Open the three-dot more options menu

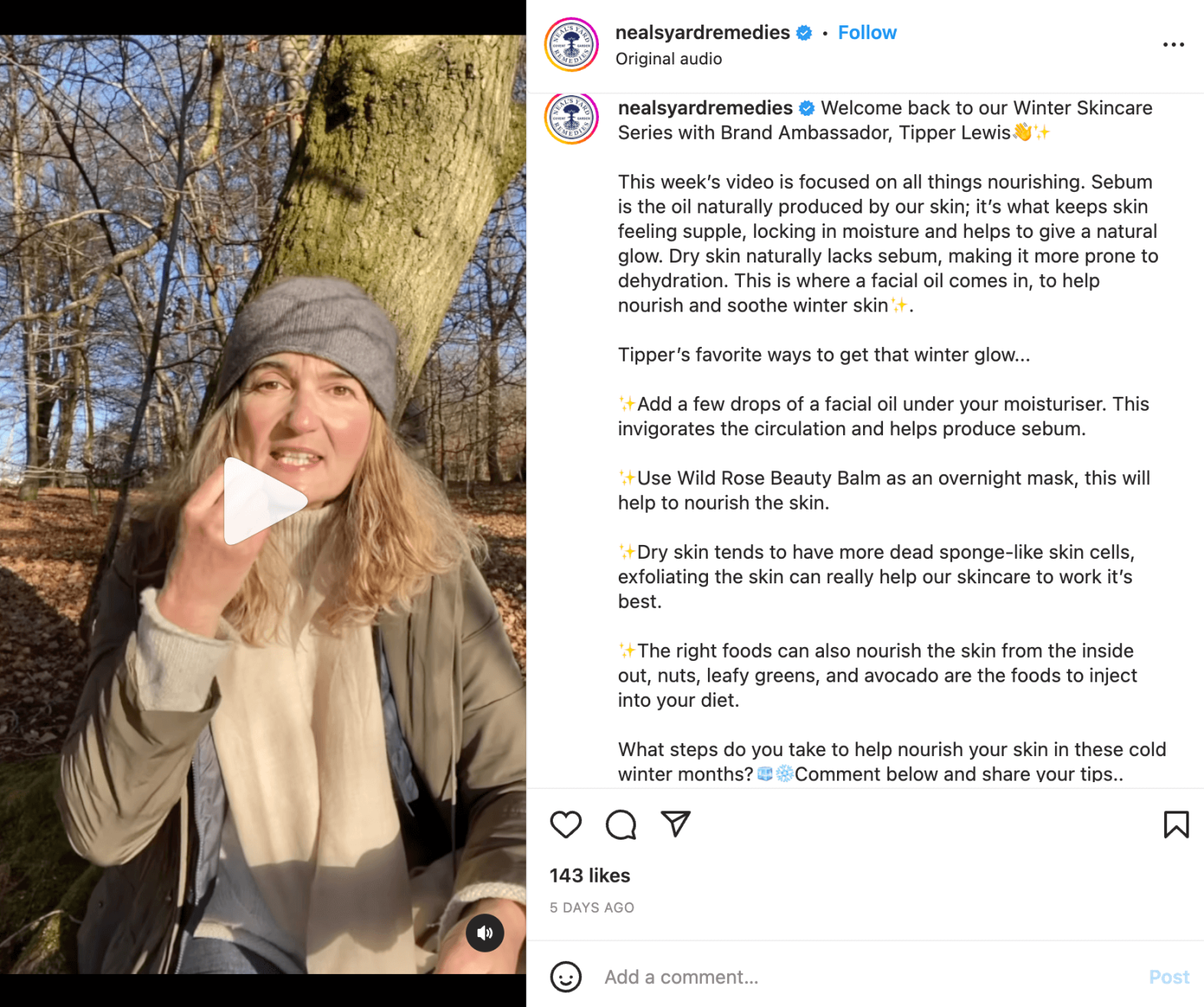1173,45
